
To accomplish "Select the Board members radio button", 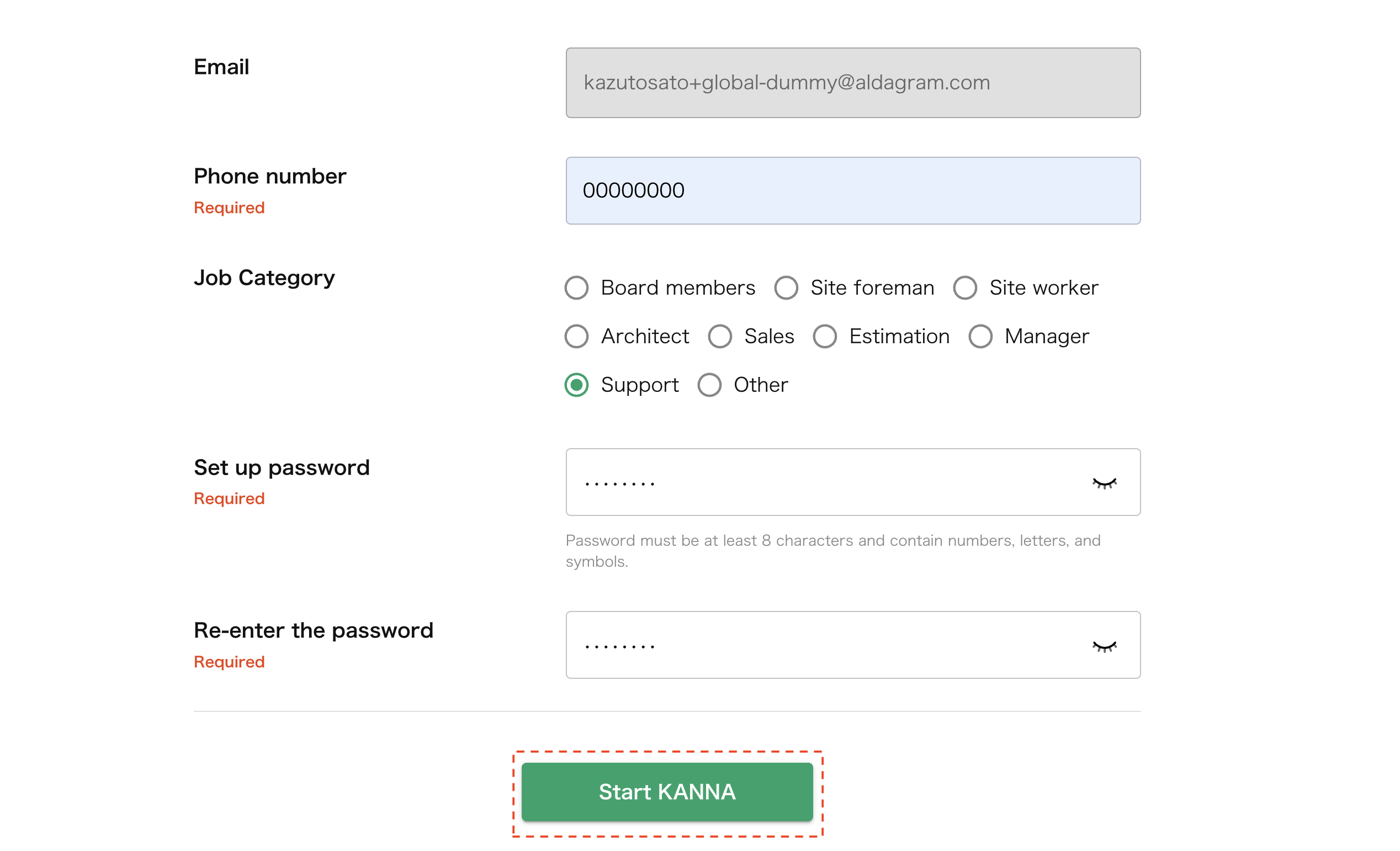I will pyautogui.click(x=576, y=288).
